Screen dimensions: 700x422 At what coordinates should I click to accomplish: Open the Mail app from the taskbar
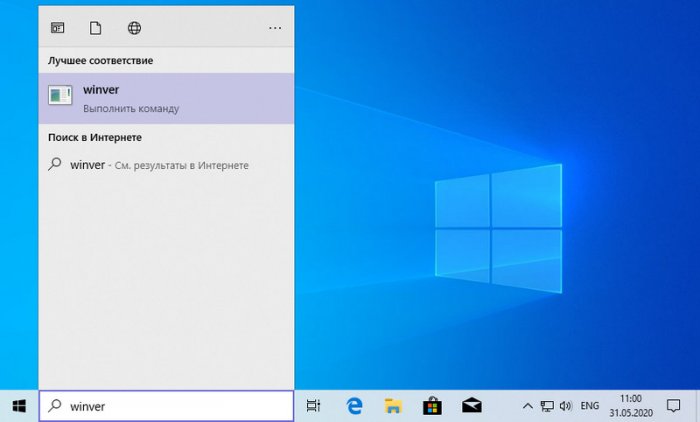point(471,406)
